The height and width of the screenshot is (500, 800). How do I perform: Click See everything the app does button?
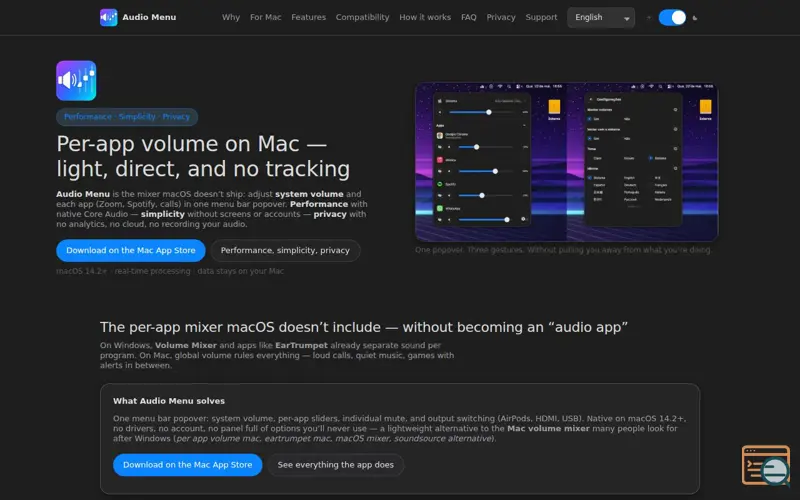tap(336, 465)
